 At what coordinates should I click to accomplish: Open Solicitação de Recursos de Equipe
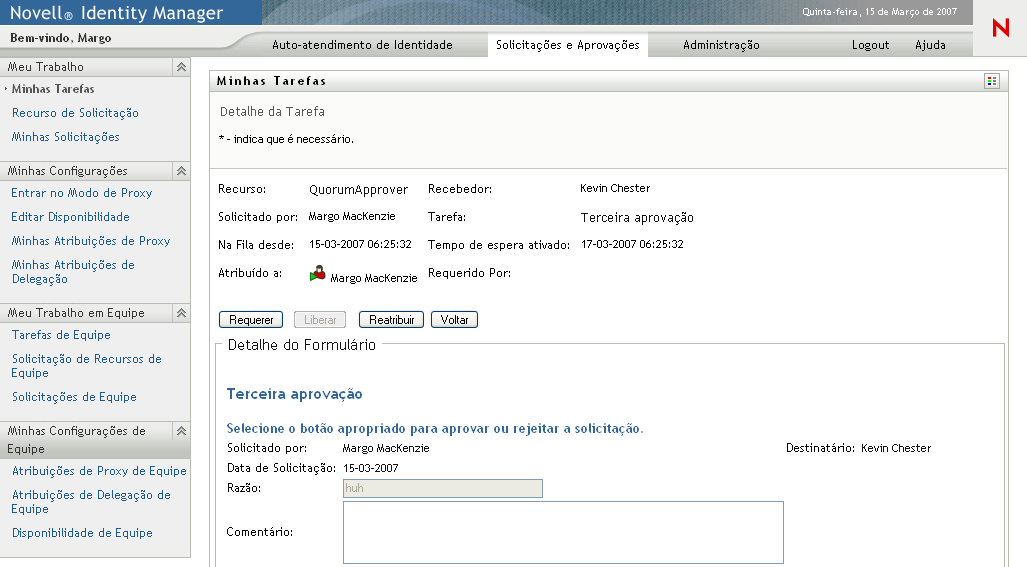(86, 365)
